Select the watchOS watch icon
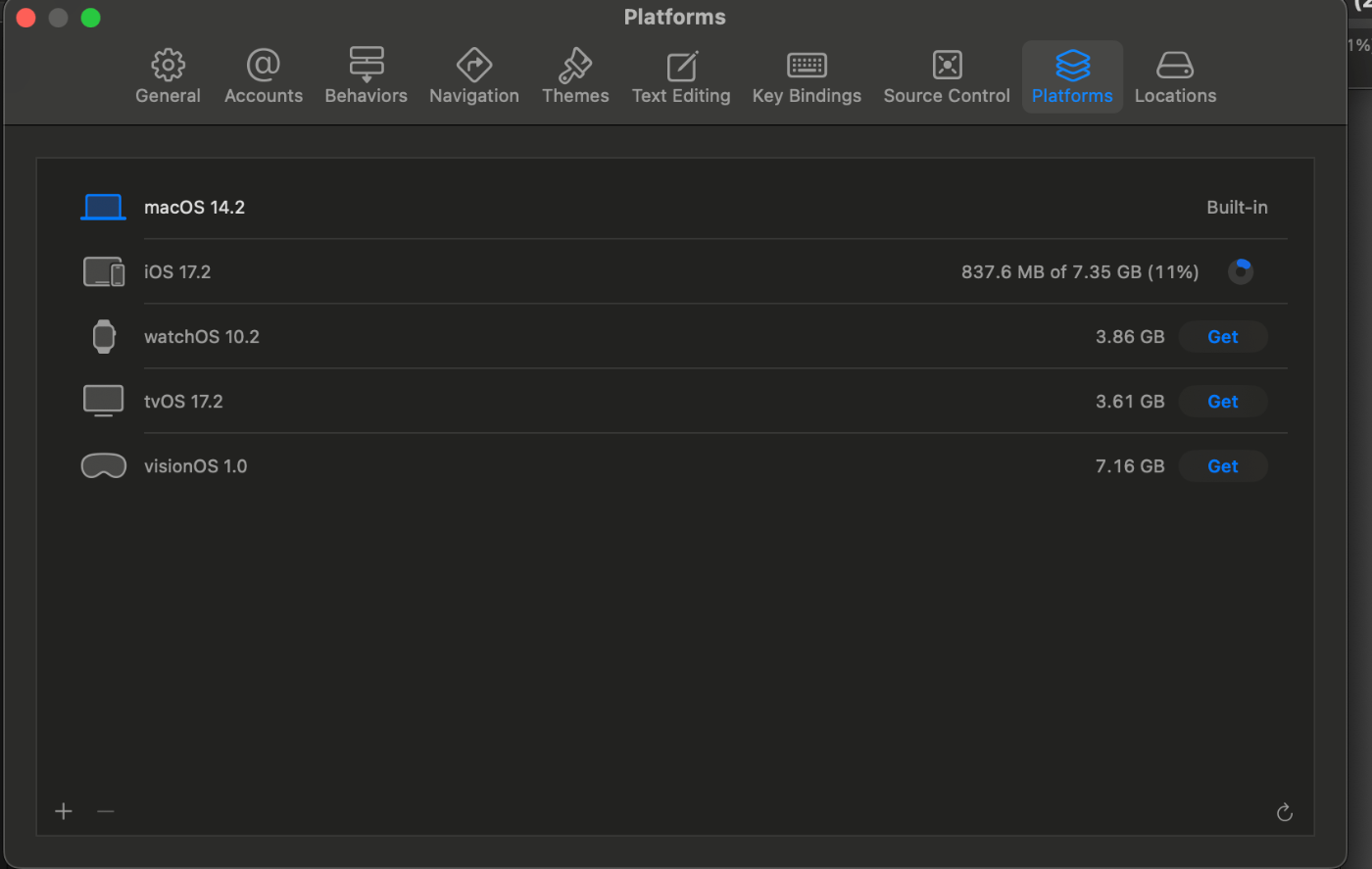Viewport: 1372px width, 869px height. 104,336
